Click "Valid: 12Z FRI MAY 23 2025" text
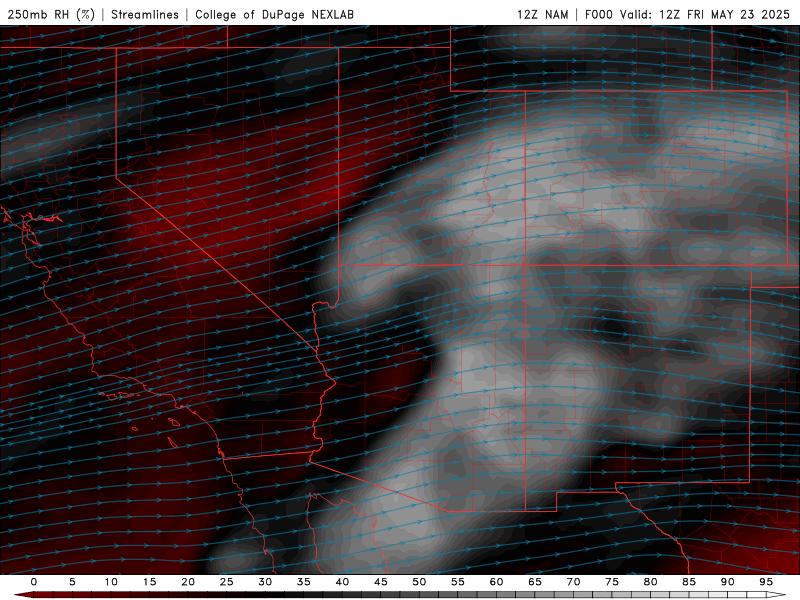Viewport: 800px width, 600px height. tap(705, 14)
